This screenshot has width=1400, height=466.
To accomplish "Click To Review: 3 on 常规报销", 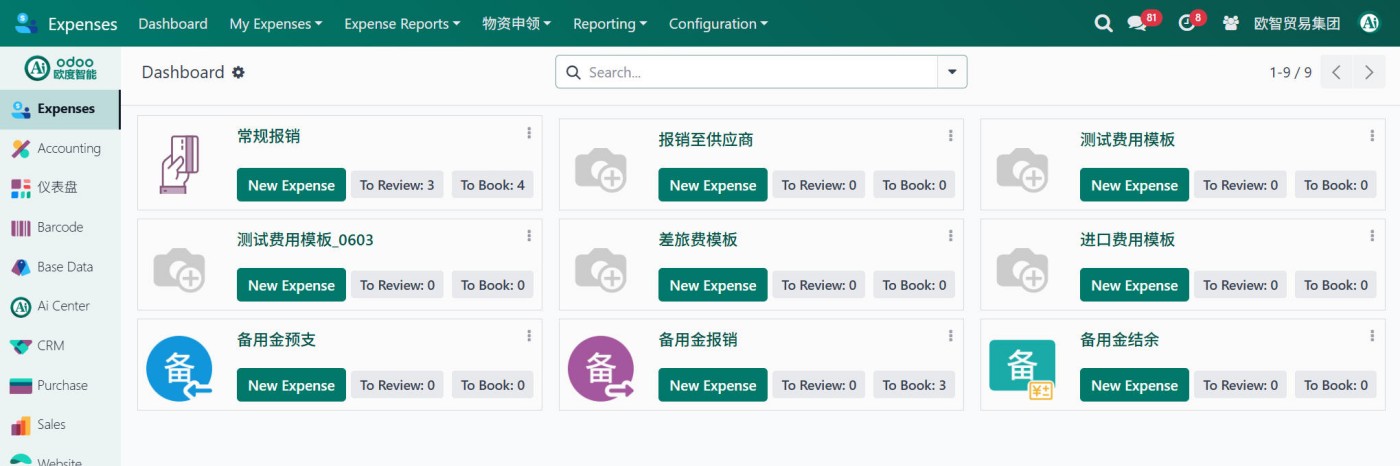I will point(397,185).
